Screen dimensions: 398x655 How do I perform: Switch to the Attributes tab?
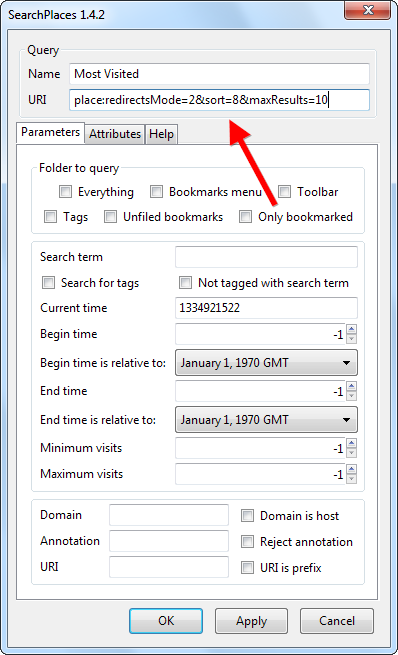pos(115,134)
